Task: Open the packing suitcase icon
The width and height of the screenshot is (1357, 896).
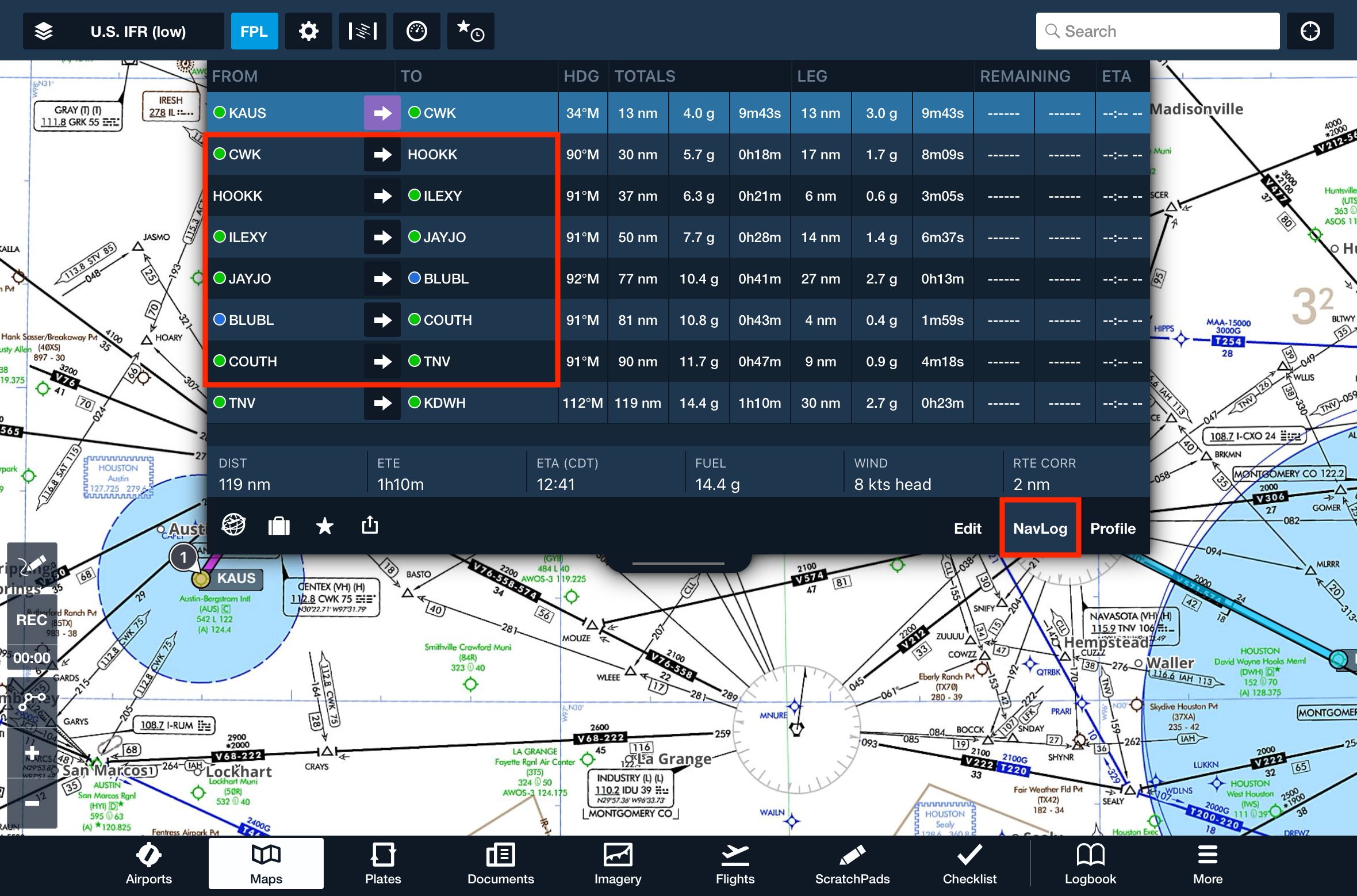Action: click(x=279, y=526)
